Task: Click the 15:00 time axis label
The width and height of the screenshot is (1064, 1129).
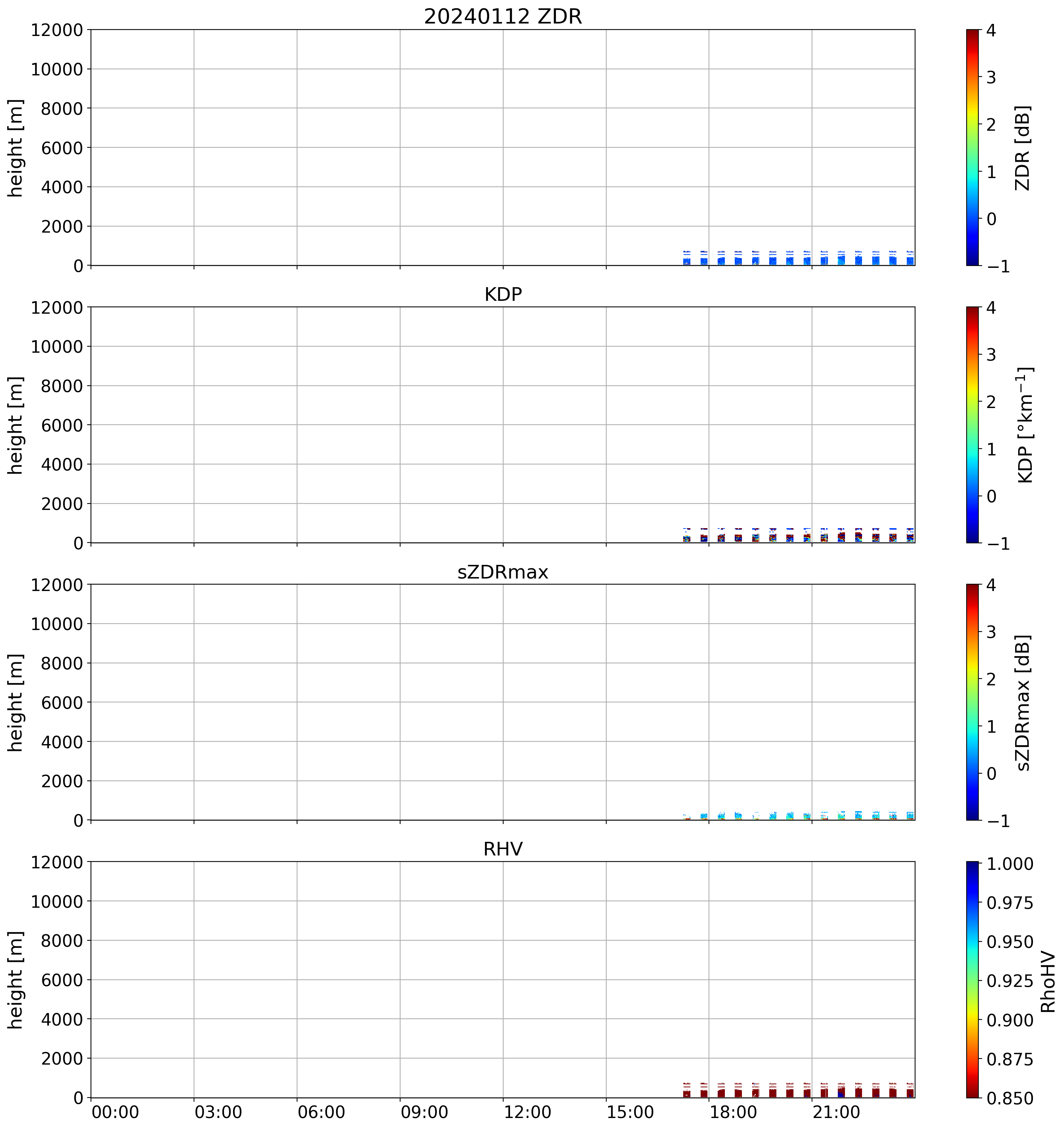Action: click(x=630, y=1113)
